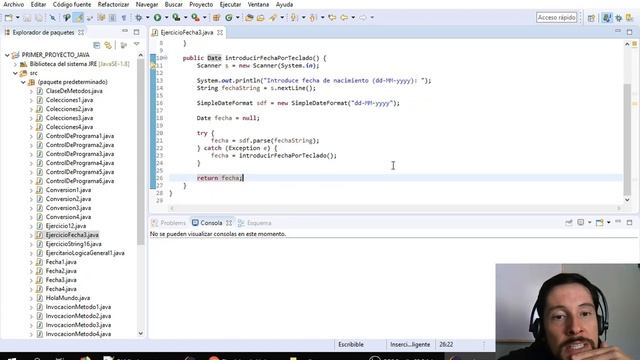Click Collapse All in package explorer
The width and height of the screenshot is (640, 360).
(97, 45)
